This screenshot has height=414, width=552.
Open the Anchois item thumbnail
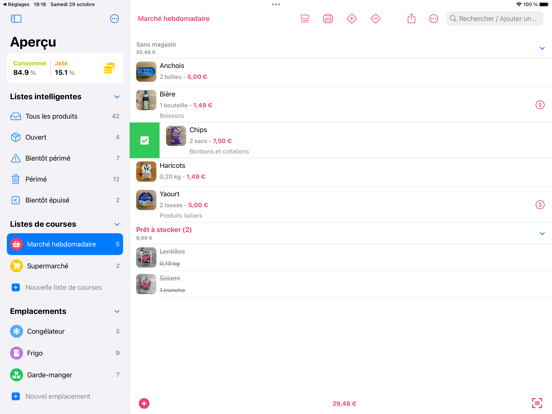click(x=146, y=71)
